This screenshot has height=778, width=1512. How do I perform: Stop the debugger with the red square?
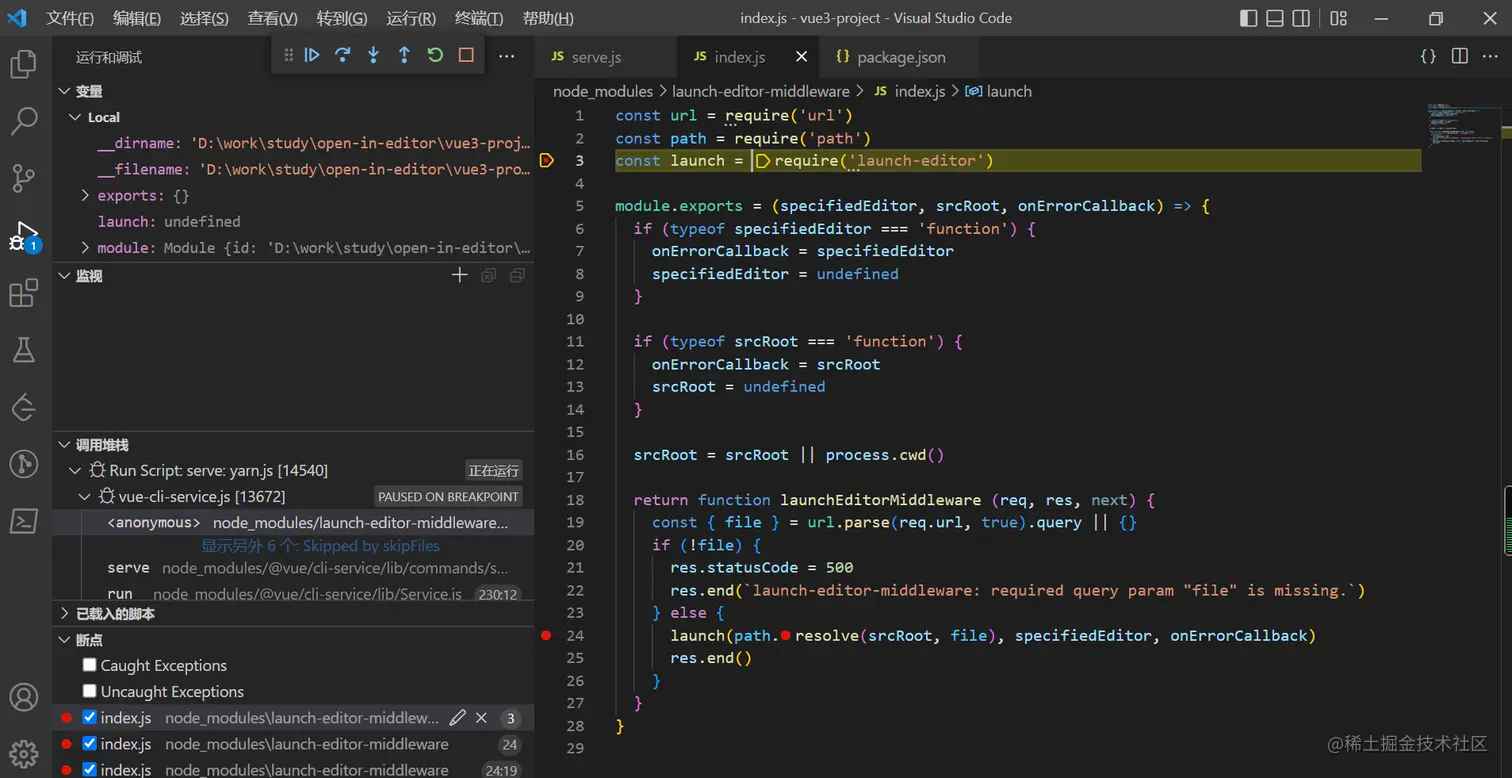click(x=466, y=56)
